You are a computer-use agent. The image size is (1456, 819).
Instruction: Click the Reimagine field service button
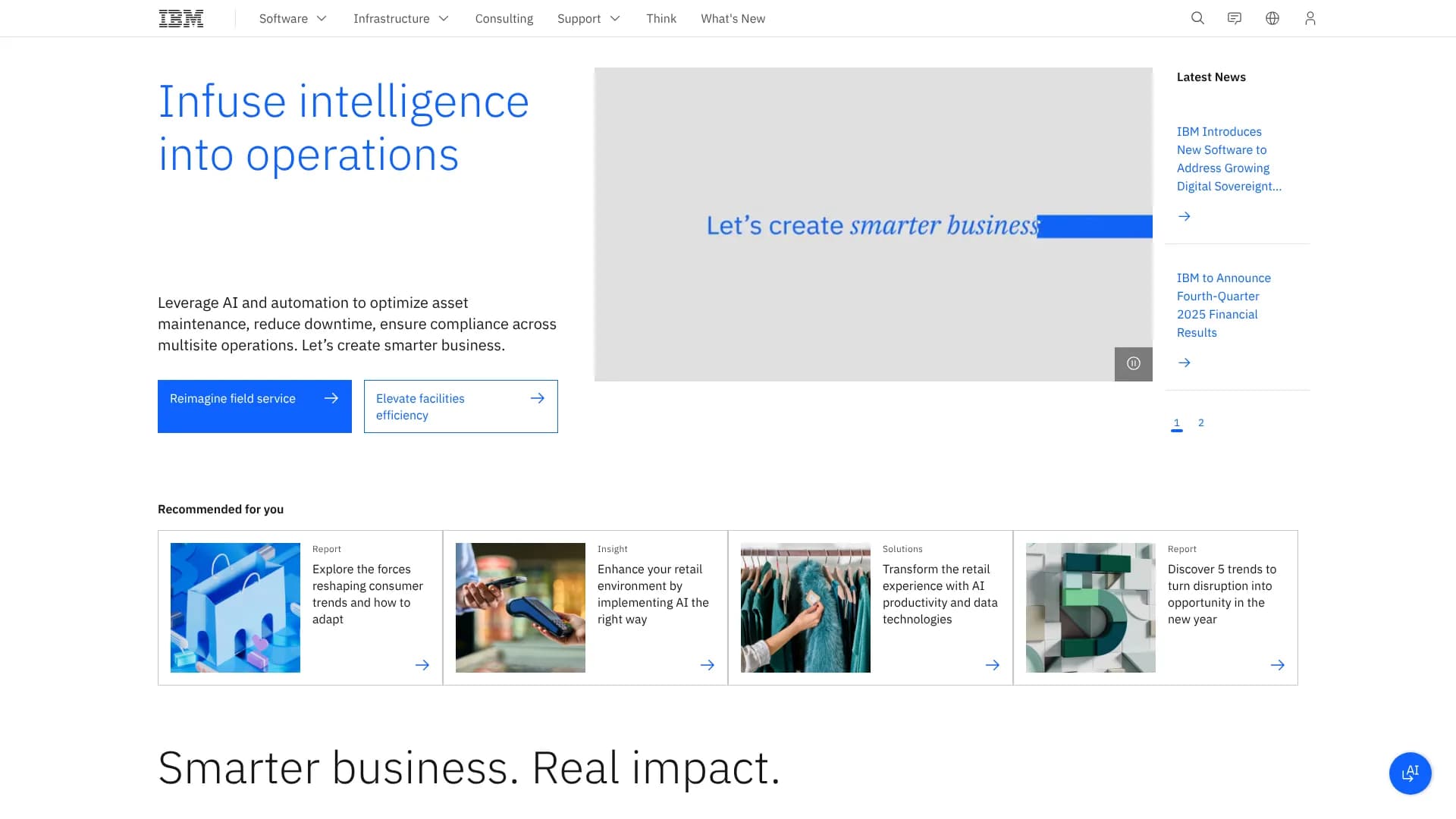(x=254, y=406)
